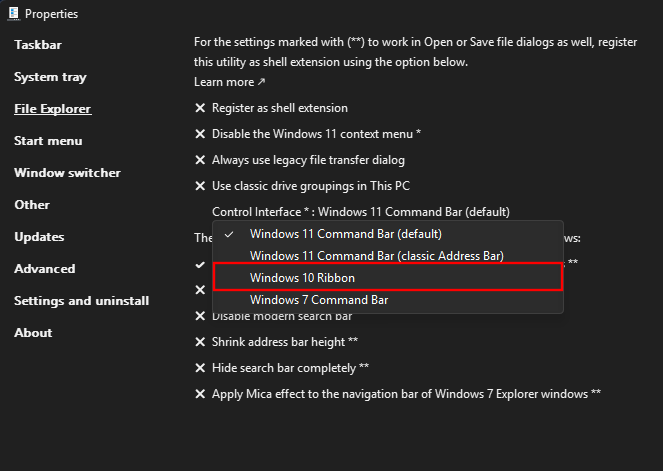Image resolution: width=663 pixels, height=471 pixels.
Task: Pick the Windows 10 Ribbon option
Action: [302, 278]
